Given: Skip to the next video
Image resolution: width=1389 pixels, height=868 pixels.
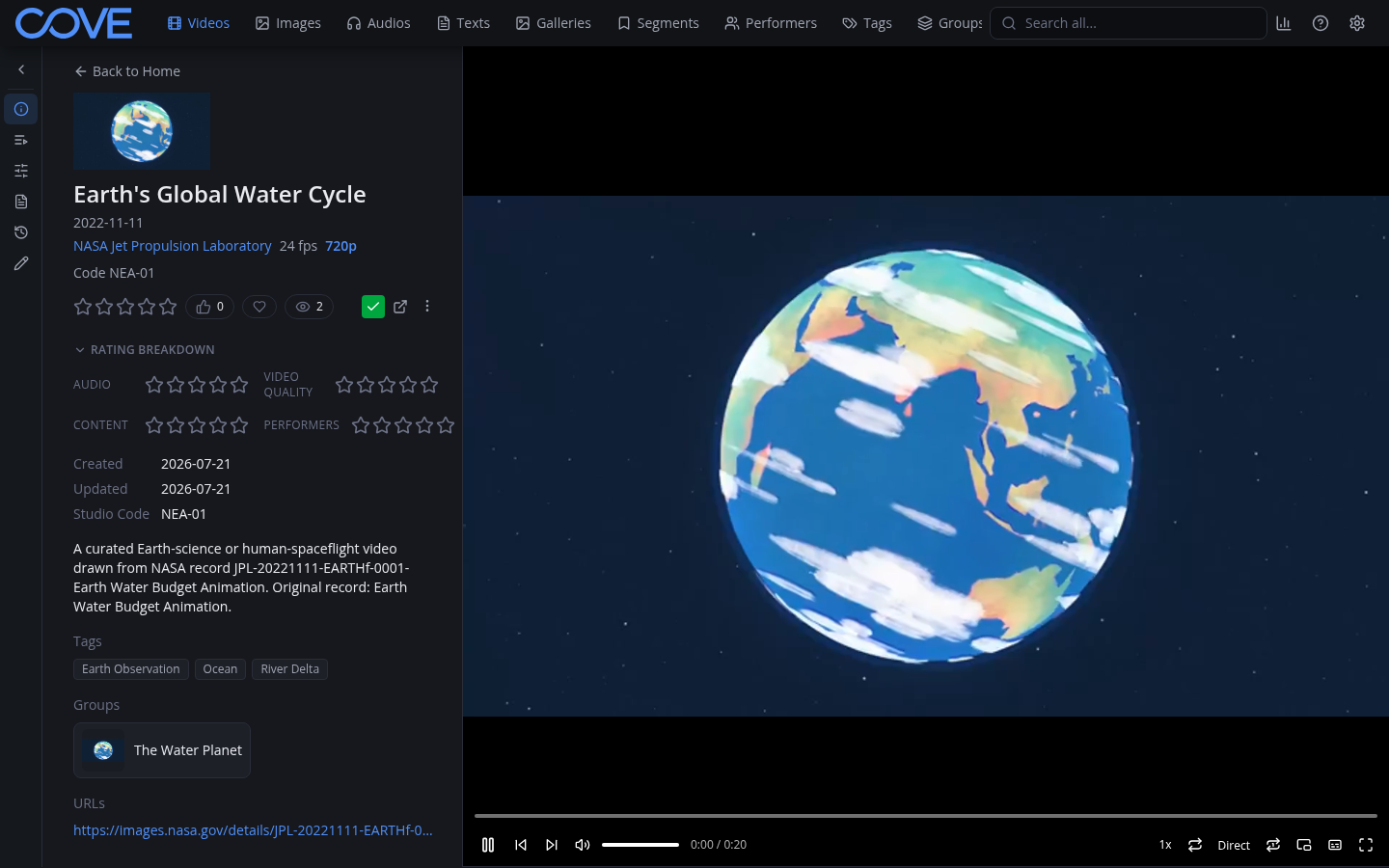Looking at the screenshot, I should coord(552,845).
